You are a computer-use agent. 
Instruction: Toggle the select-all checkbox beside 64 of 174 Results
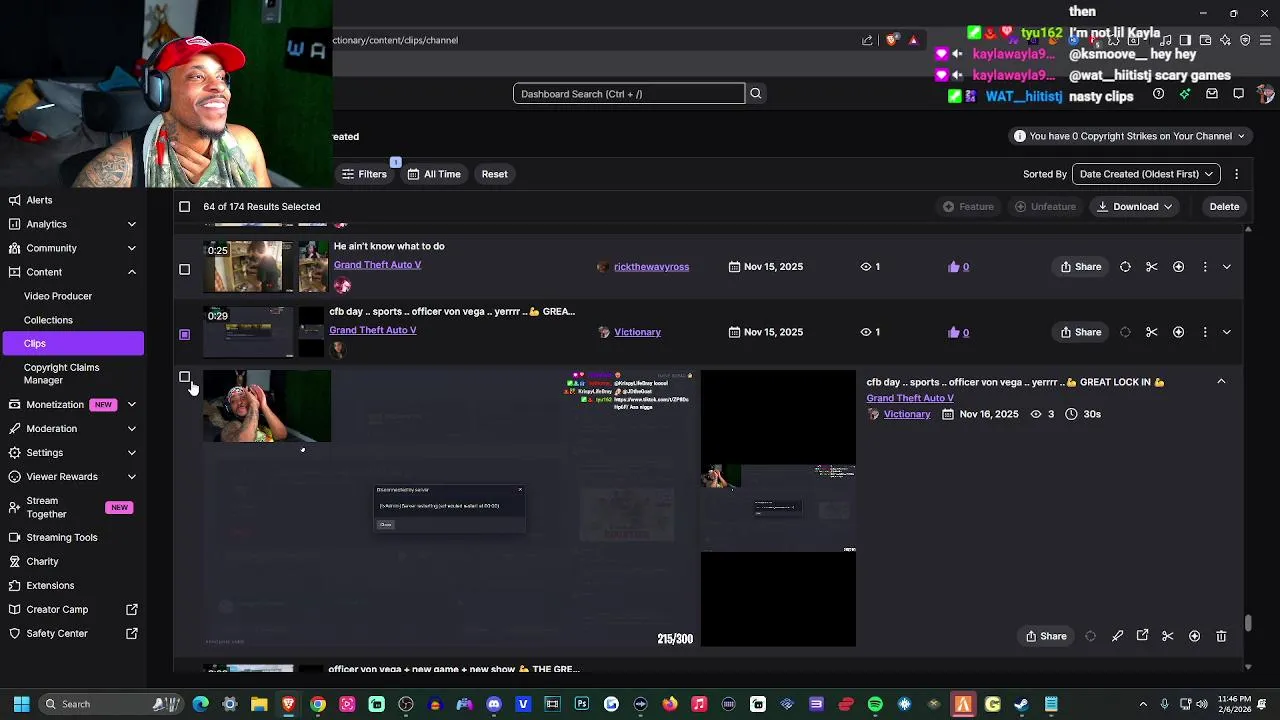coord(184,207)
